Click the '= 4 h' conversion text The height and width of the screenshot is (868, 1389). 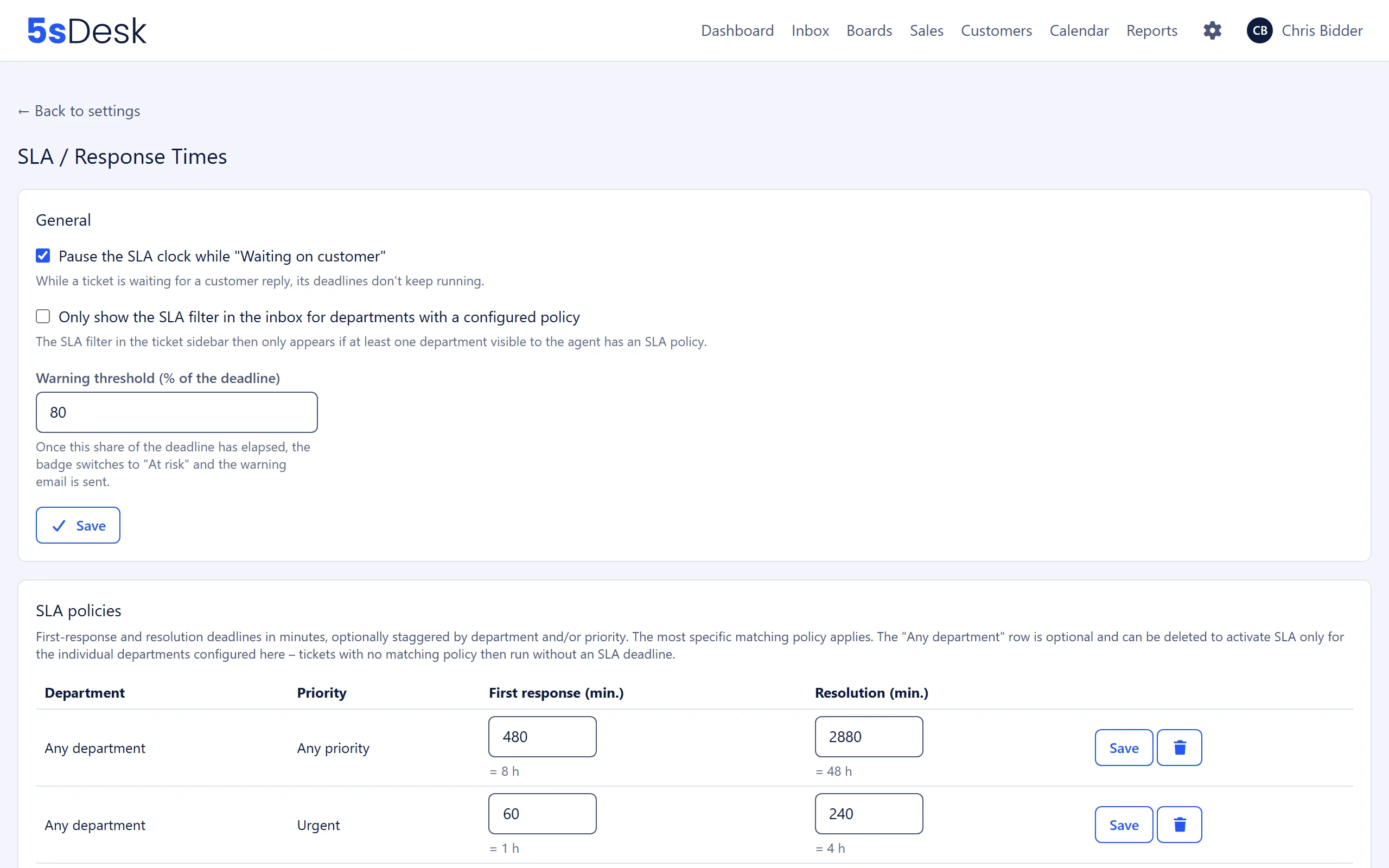pyautogui.click(x=831, y=848)
